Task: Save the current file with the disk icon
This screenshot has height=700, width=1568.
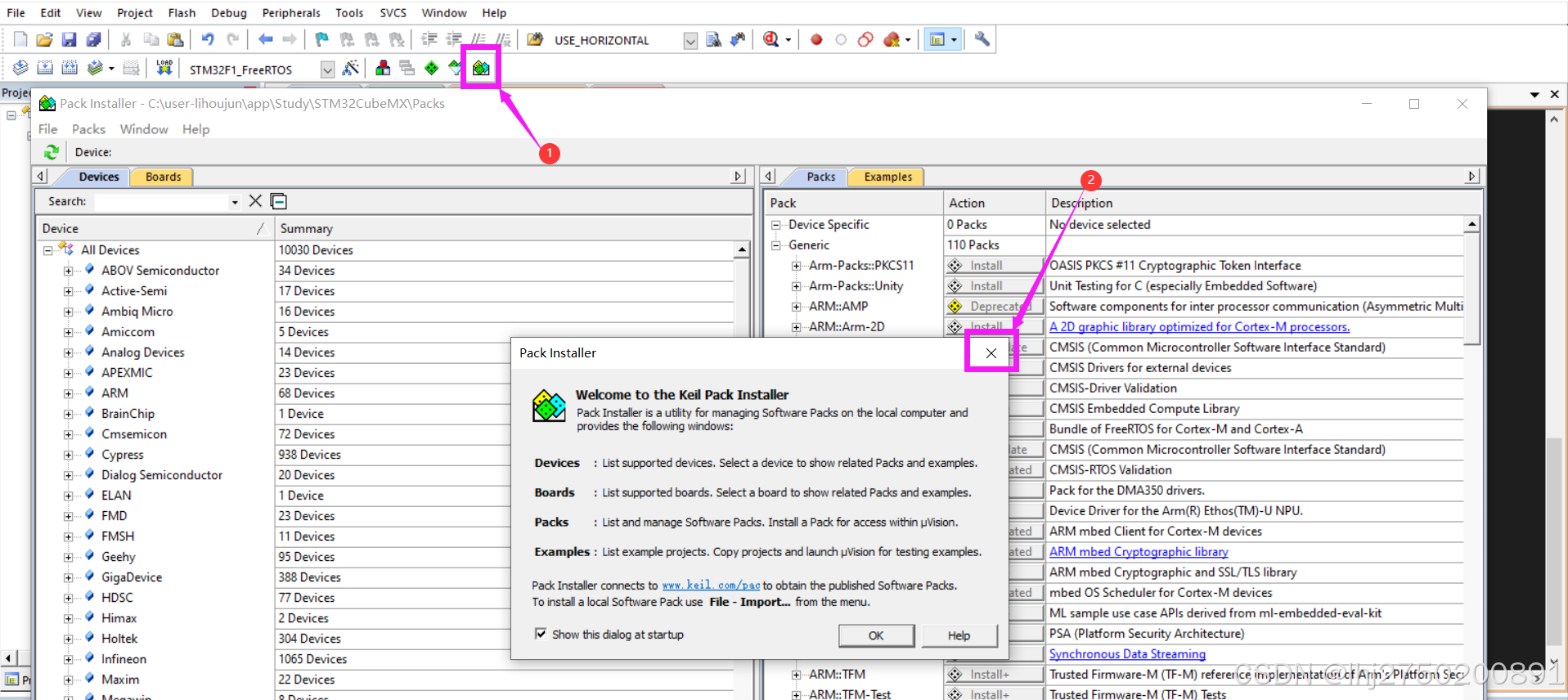Action: tap(69, 39)
